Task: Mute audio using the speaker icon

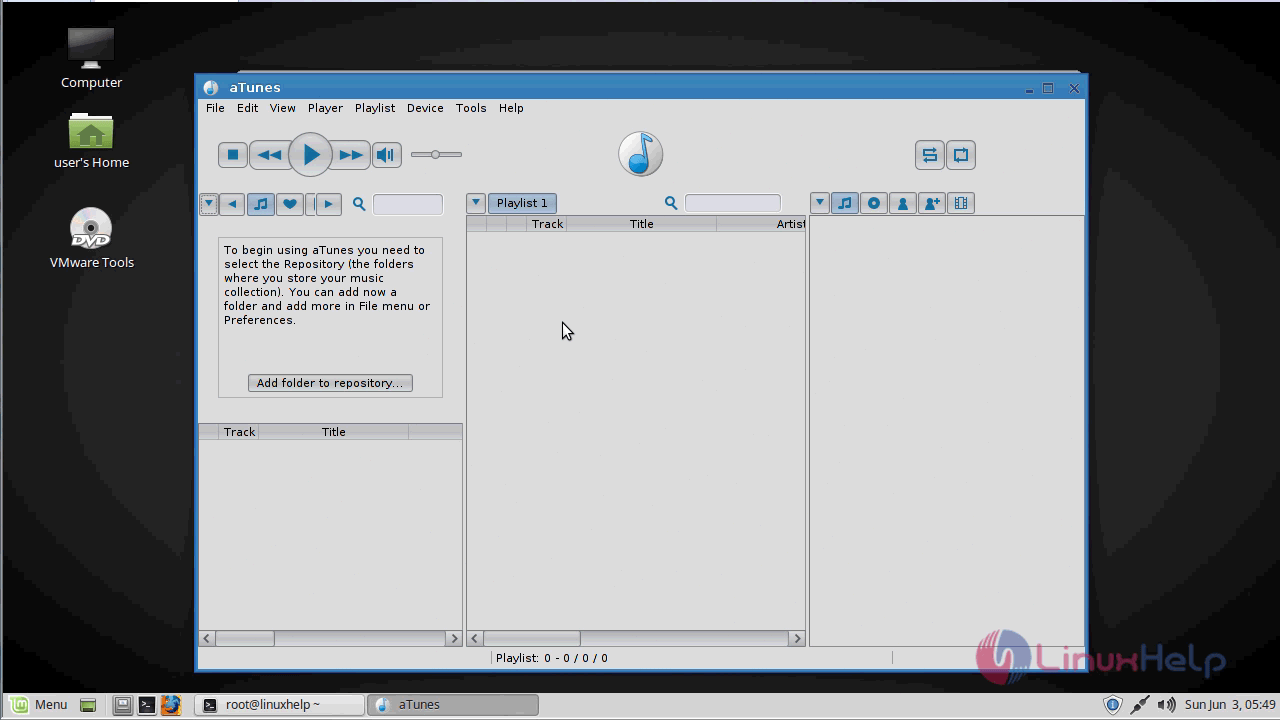Action: (386, 155)
